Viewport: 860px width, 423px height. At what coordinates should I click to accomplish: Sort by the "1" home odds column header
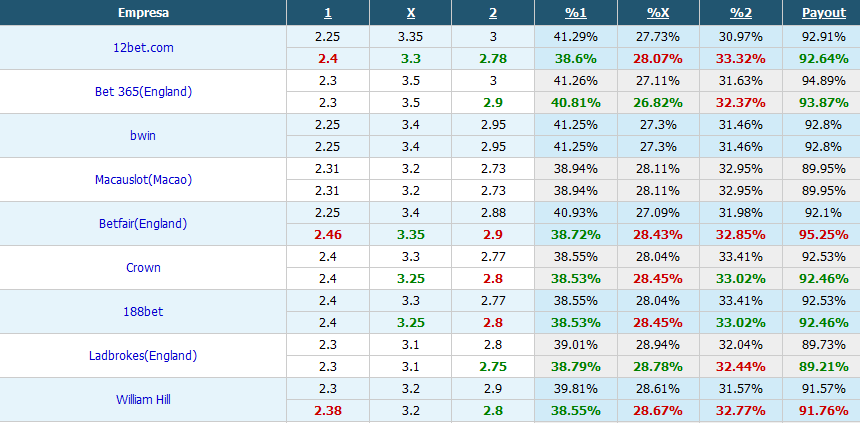pos(327,13)
